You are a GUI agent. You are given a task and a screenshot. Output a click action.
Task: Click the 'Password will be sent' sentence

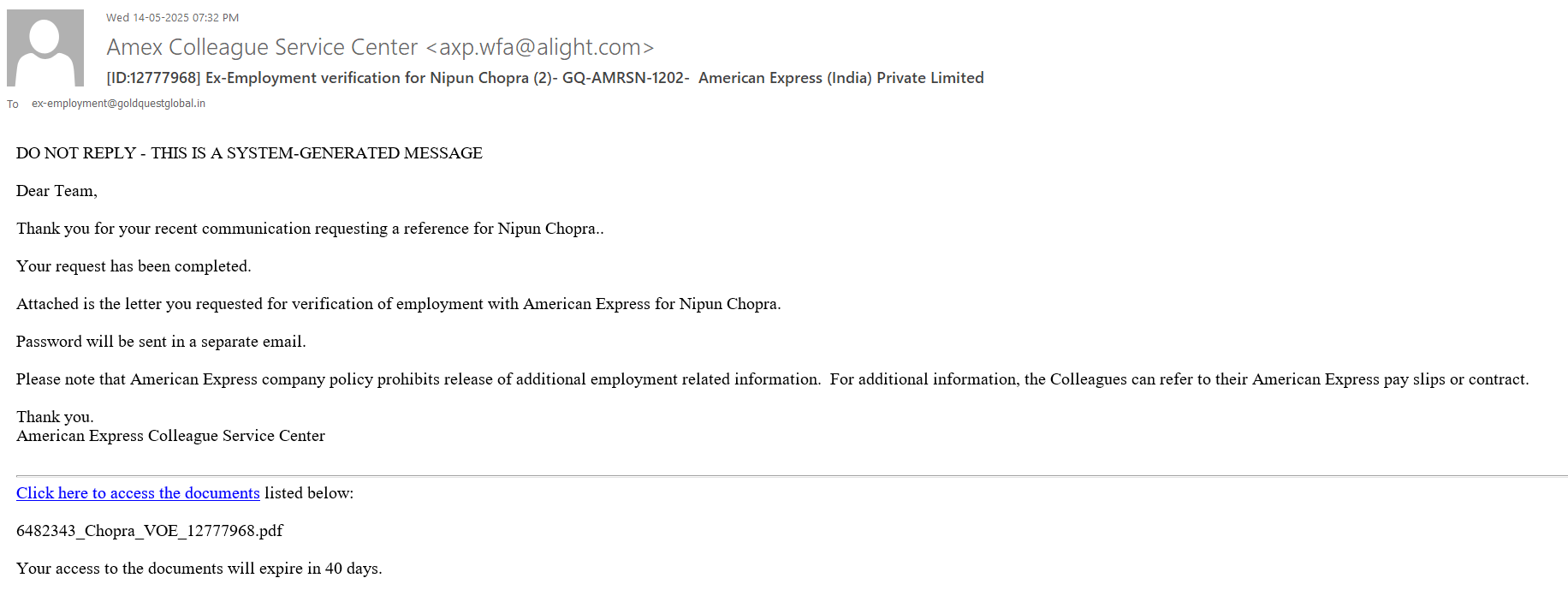tap(161, 342)
